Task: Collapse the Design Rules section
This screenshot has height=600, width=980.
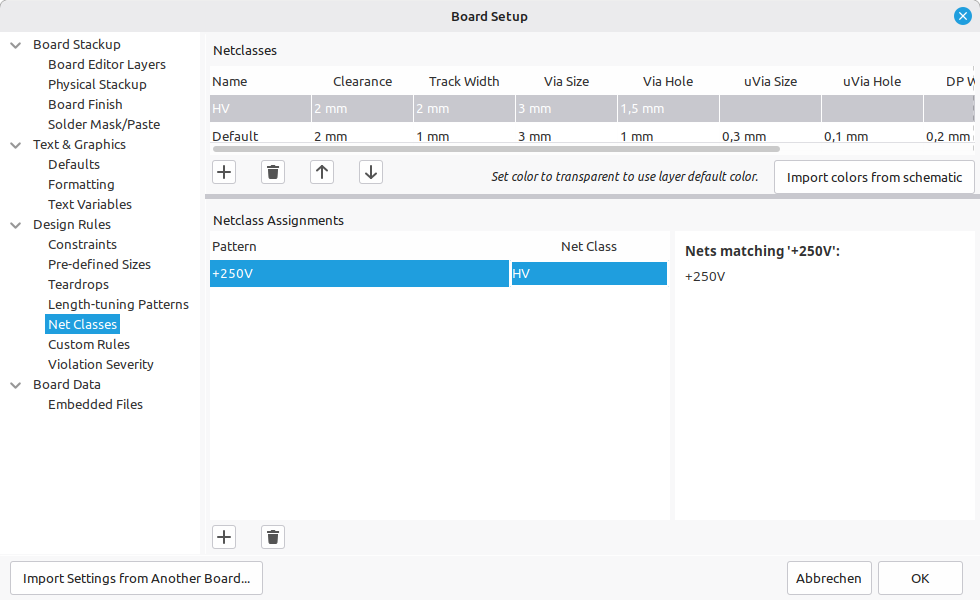Action: tap(16, 225)
